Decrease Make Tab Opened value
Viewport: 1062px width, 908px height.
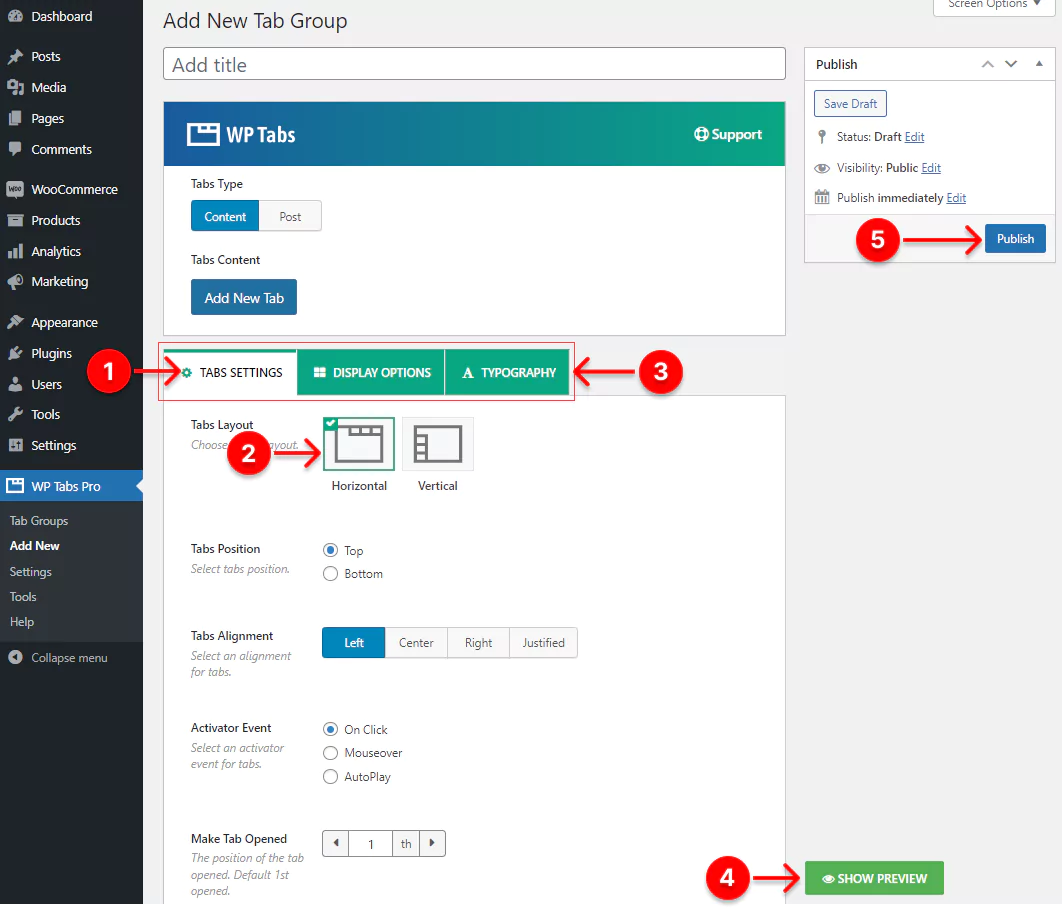pos(336,844)
